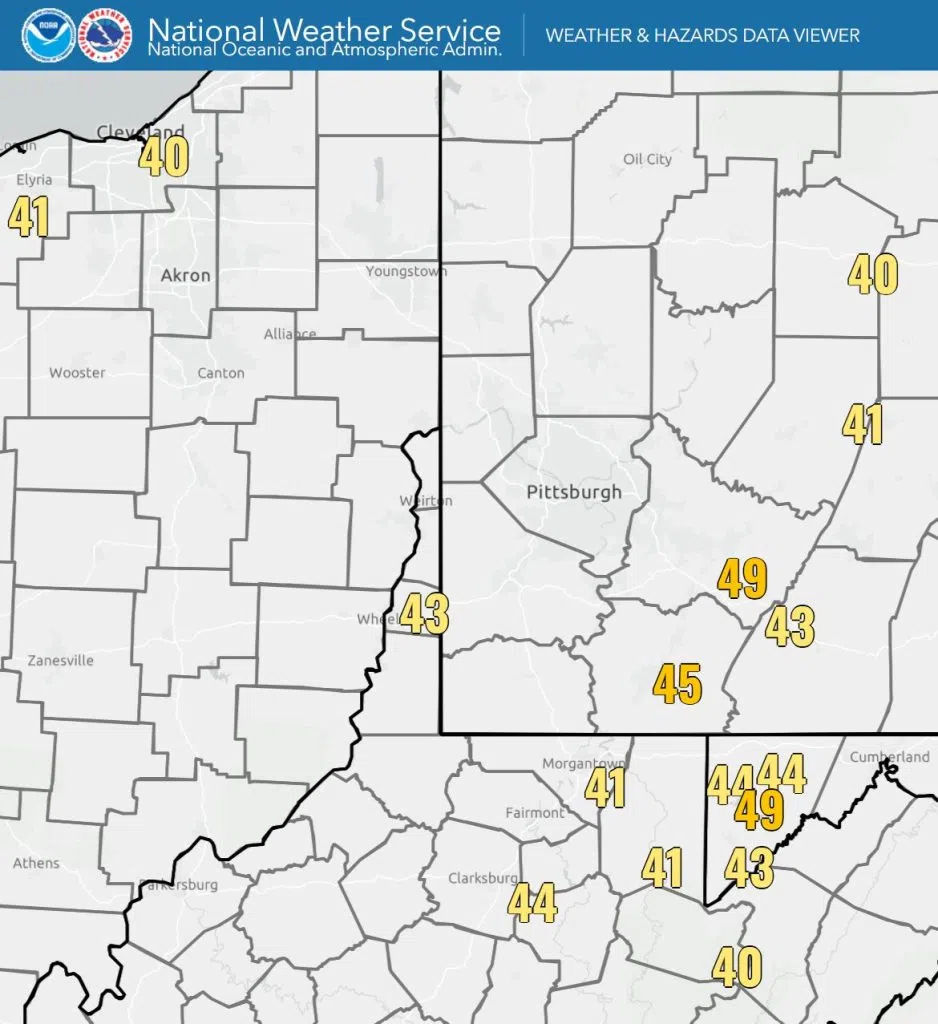The image size is (938, 1024).
Task: Click the Weather & Hazards Data Viewer heading
Action: click(x=702, y=35)
